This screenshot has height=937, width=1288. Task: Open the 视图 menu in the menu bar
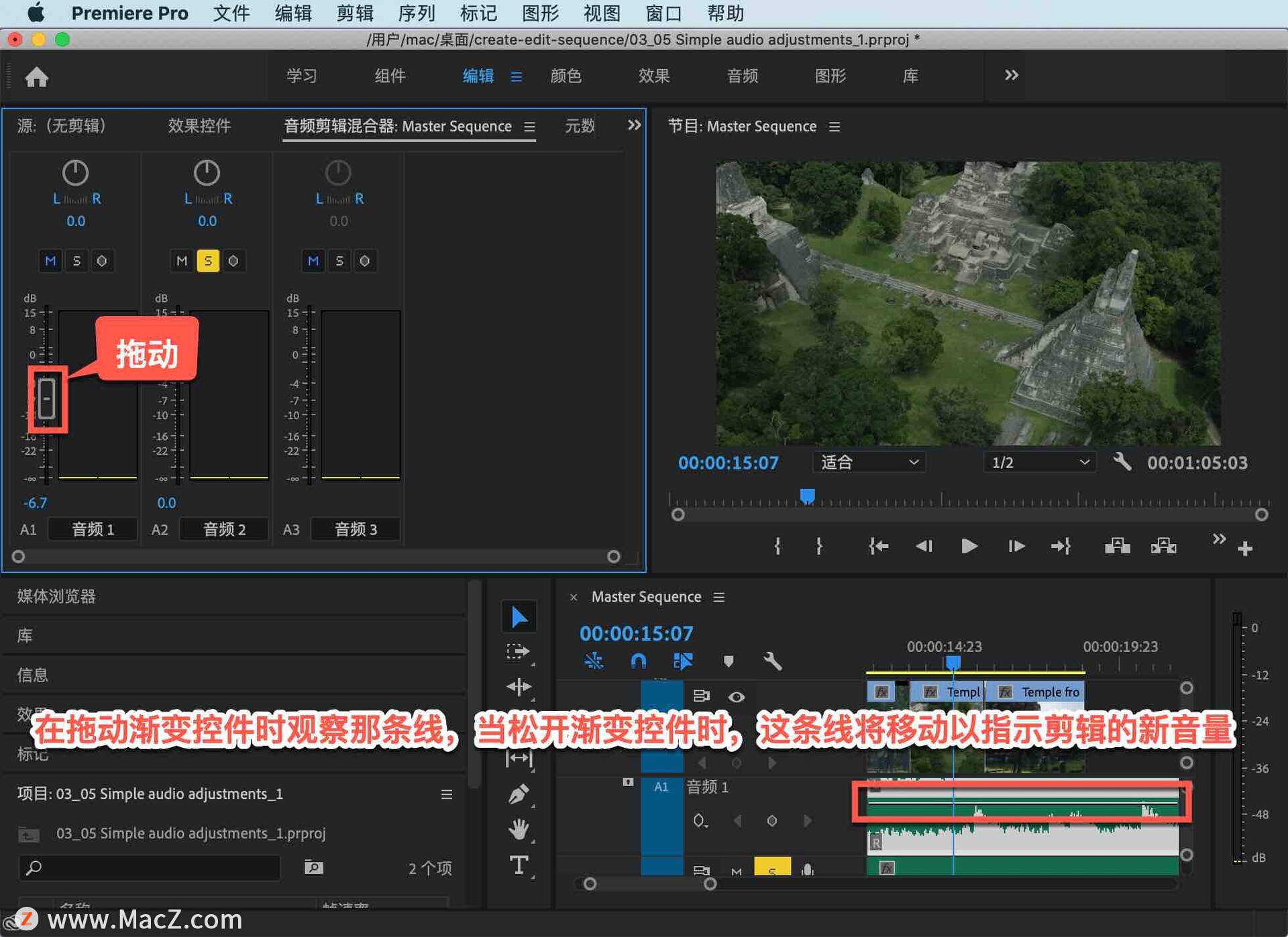[x=601, y=13]
